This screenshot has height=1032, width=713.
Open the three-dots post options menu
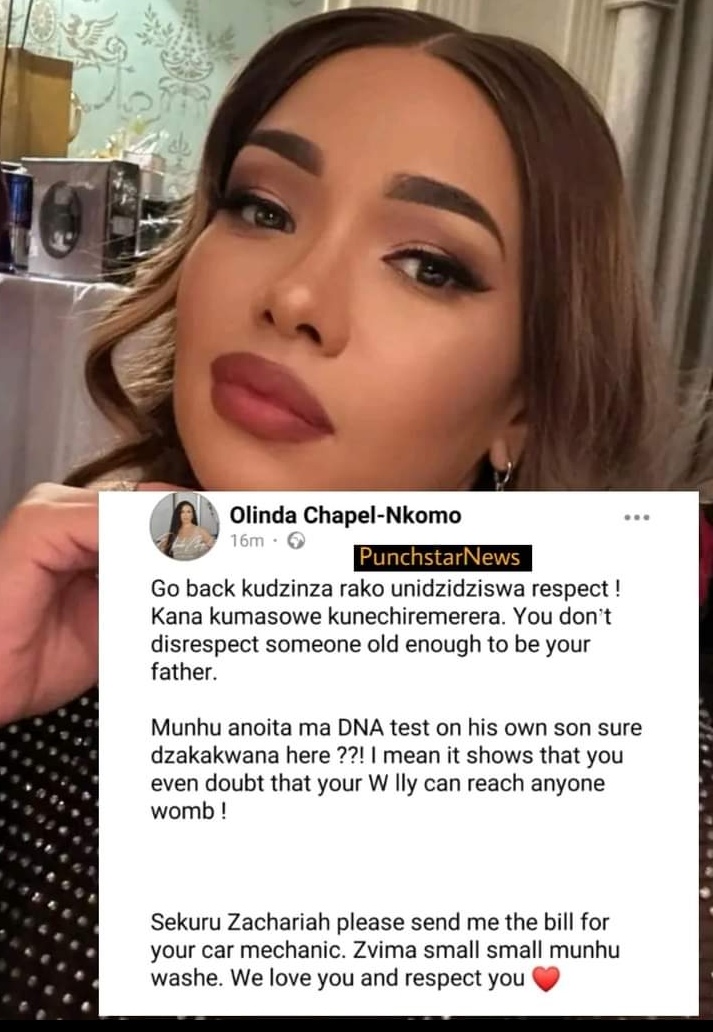click(637, 517)
